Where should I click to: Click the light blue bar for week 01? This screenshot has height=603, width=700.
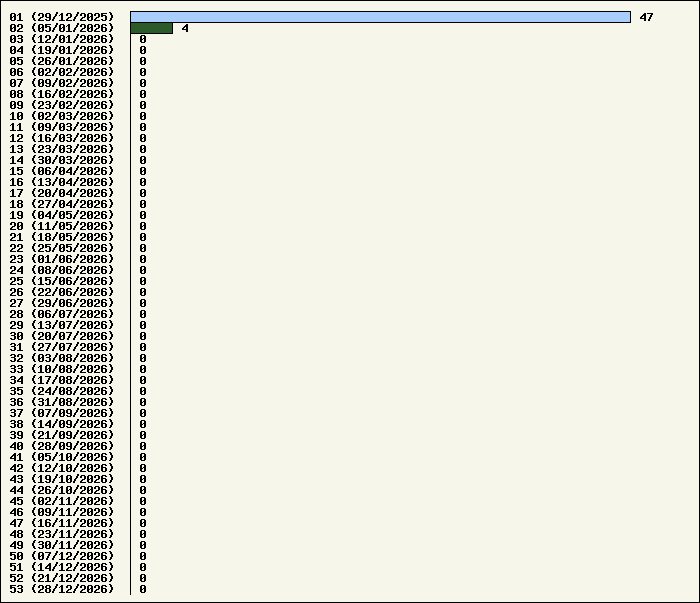(x=380, y=17)
